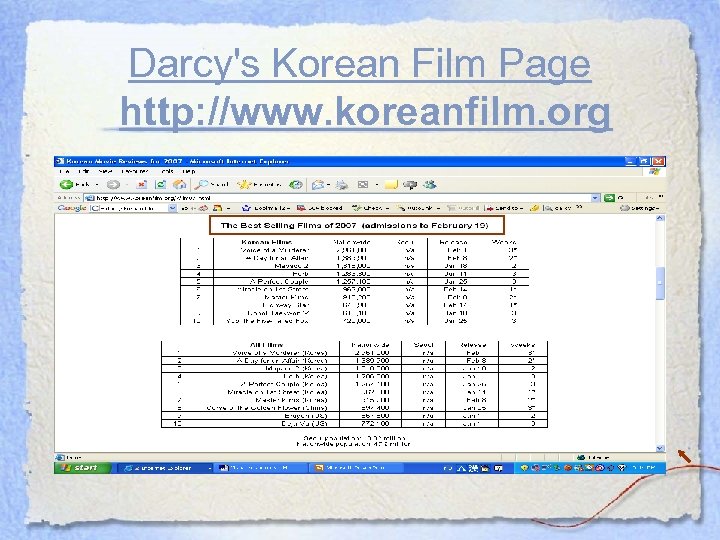Viewport: 720px width, 540px height.
Task: Expand the Back button history dropdown
Action: [97, 185]
